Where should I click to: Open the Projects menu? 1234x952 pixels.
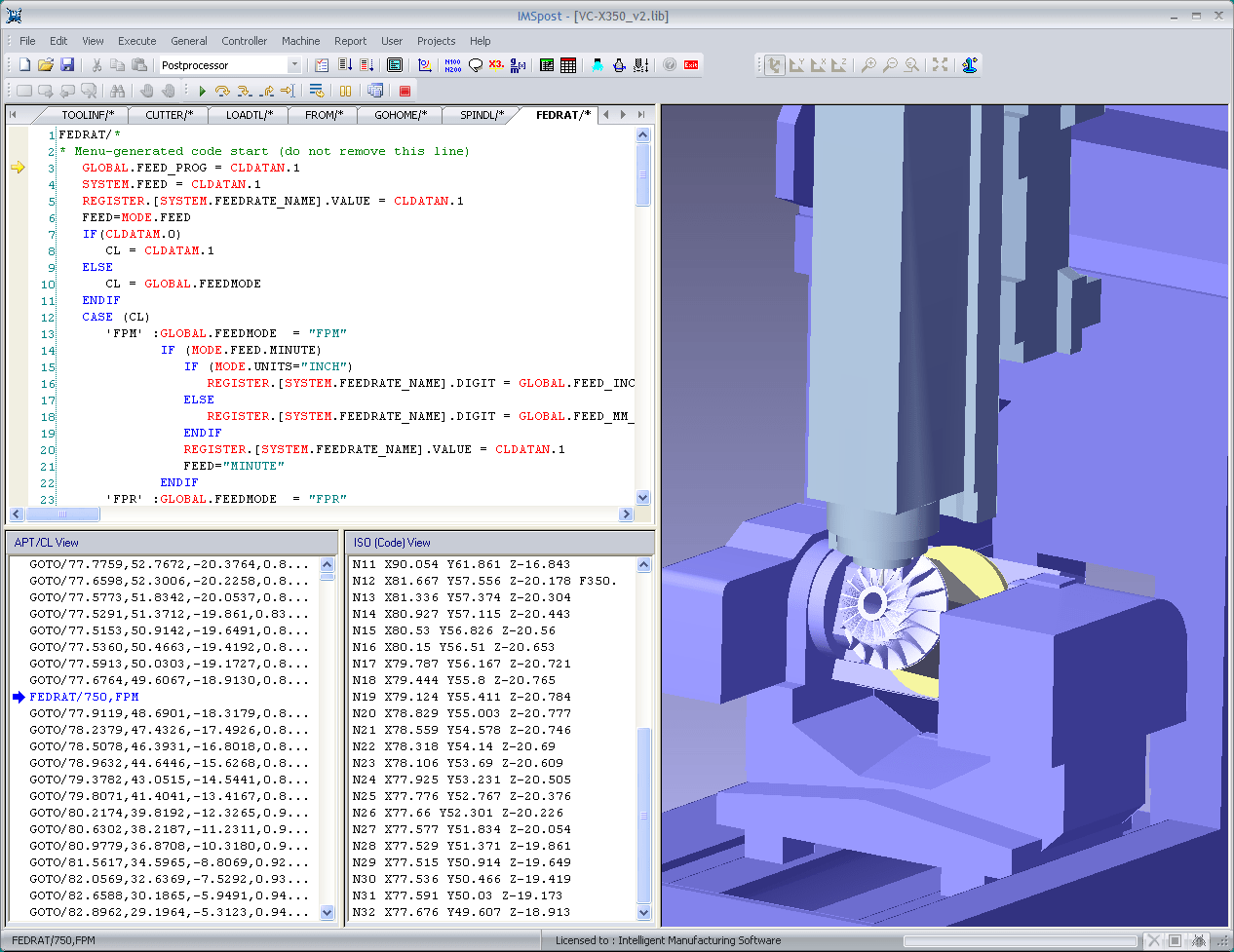click(436, 41)
